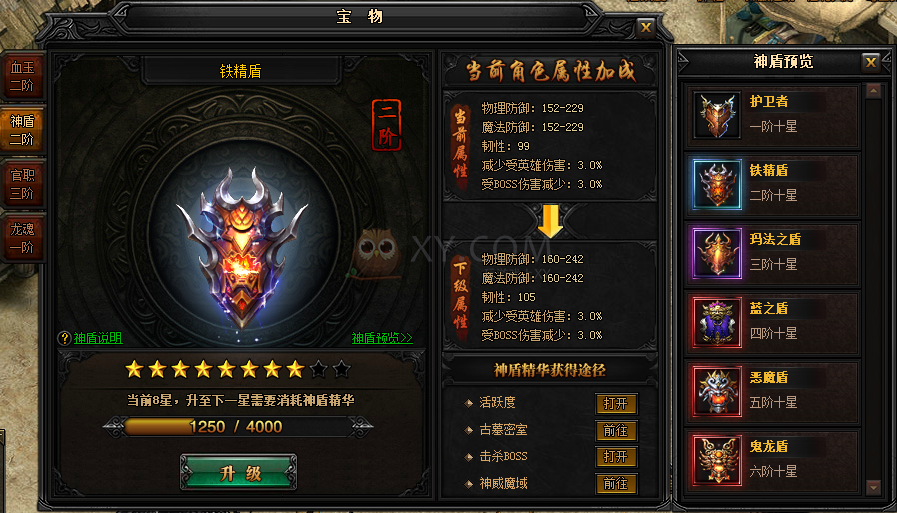Click the preview list scroll down arrow
The image size is (897, 513).
pyautogui.click(x=873, y=488)
